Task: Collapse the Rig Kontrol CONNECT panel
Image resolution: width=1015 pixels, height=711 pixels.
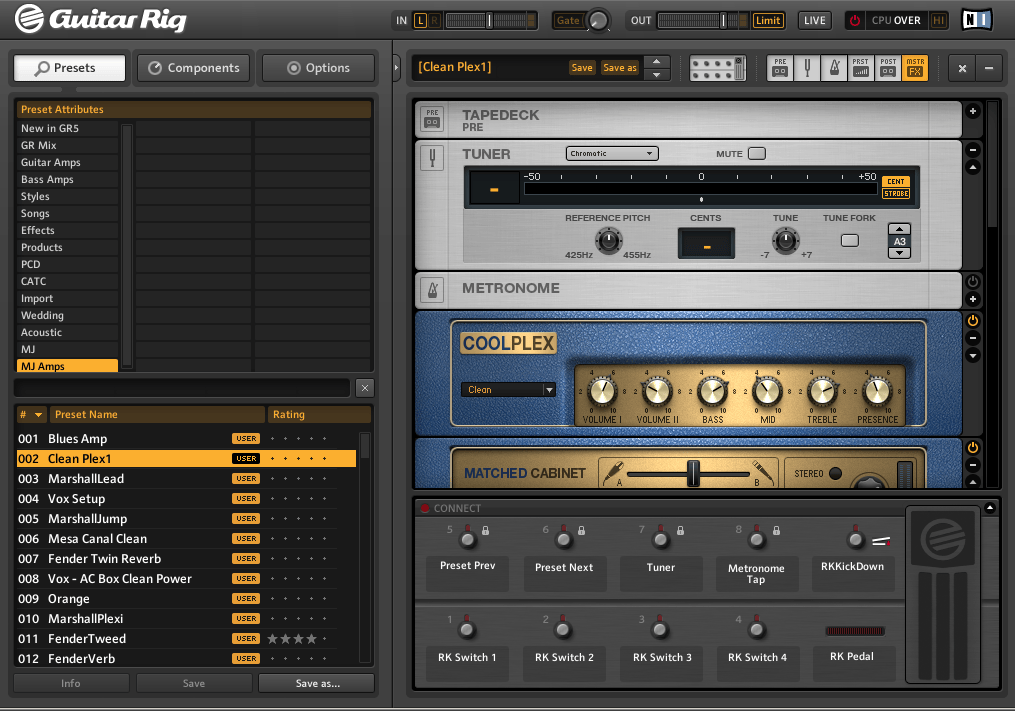Action: (x=990, y=508)
